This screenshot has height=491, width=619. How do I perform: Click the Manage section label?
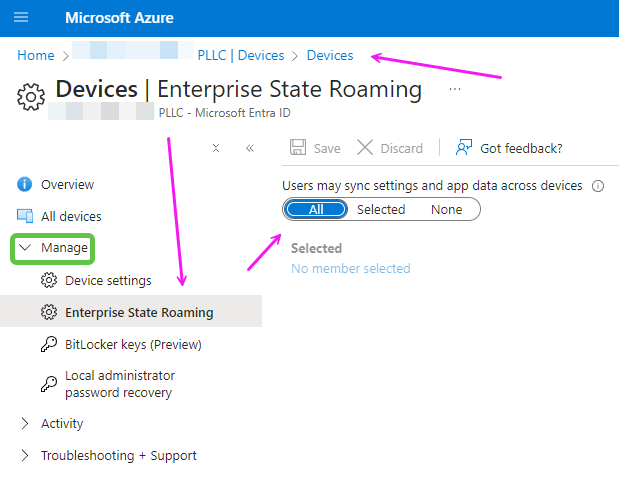pos(64,248)
